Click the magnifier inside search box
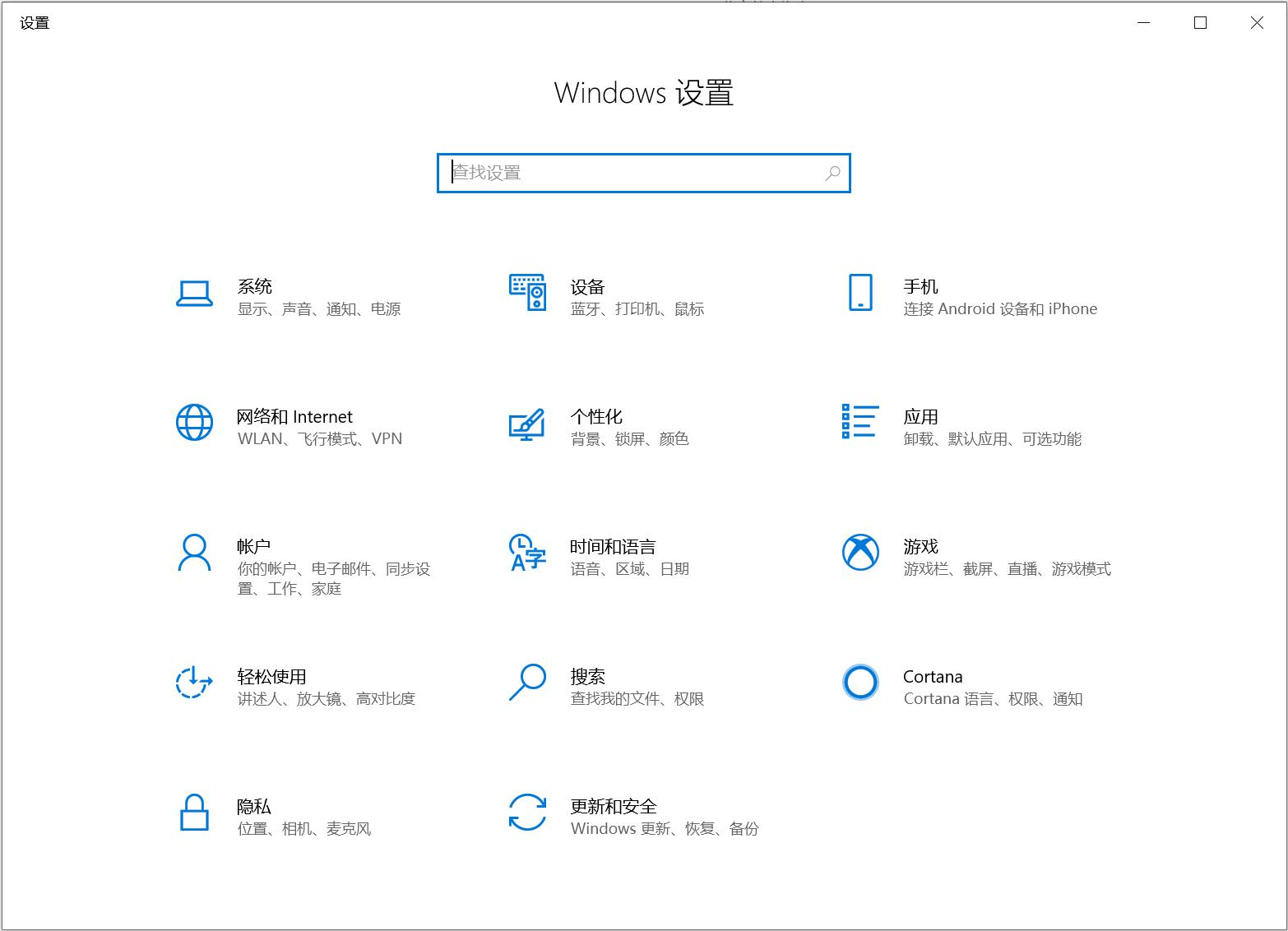Viewport: 1288px width, 931px height. (x=832, y=173)
